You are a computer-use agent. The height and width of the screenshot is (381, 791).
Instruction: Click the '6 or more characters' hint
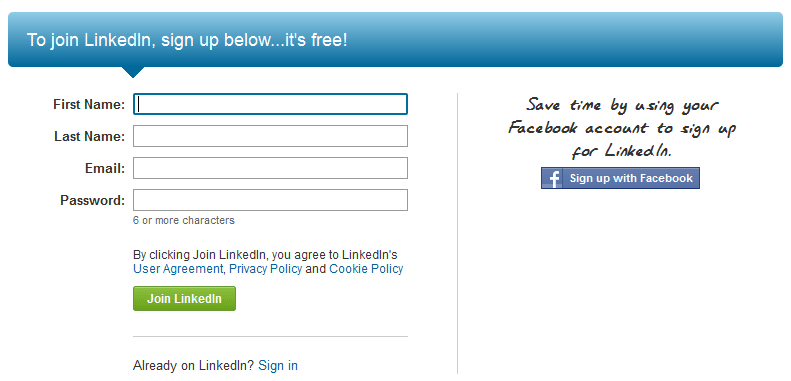[x=184, y=221]
